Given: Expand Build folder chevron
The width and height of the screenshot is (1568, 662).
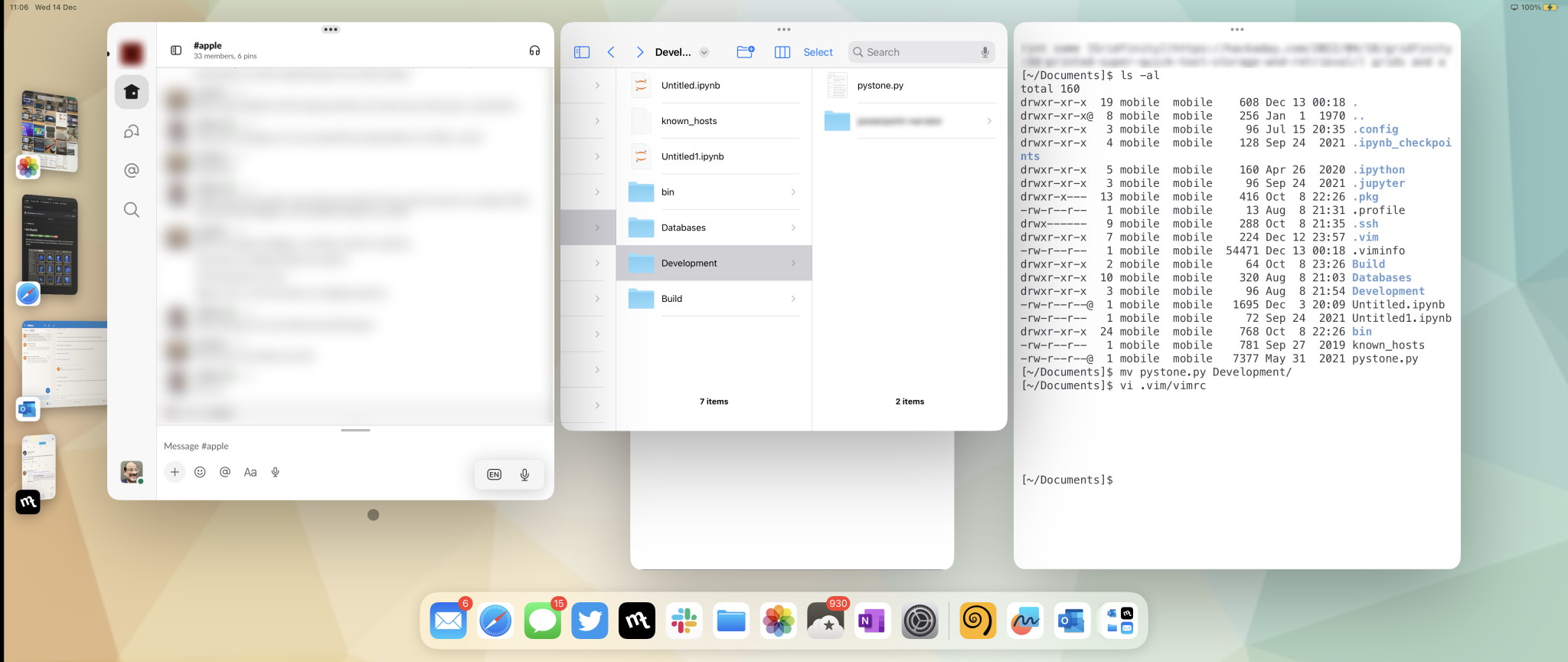Looking at the screenshot, I should [x=793, y=299].
